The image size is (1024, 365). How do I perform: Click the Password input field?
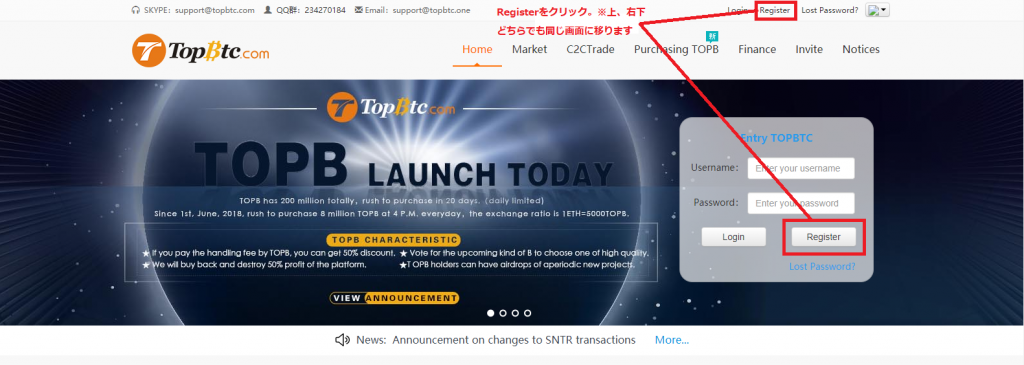(801, 203)
